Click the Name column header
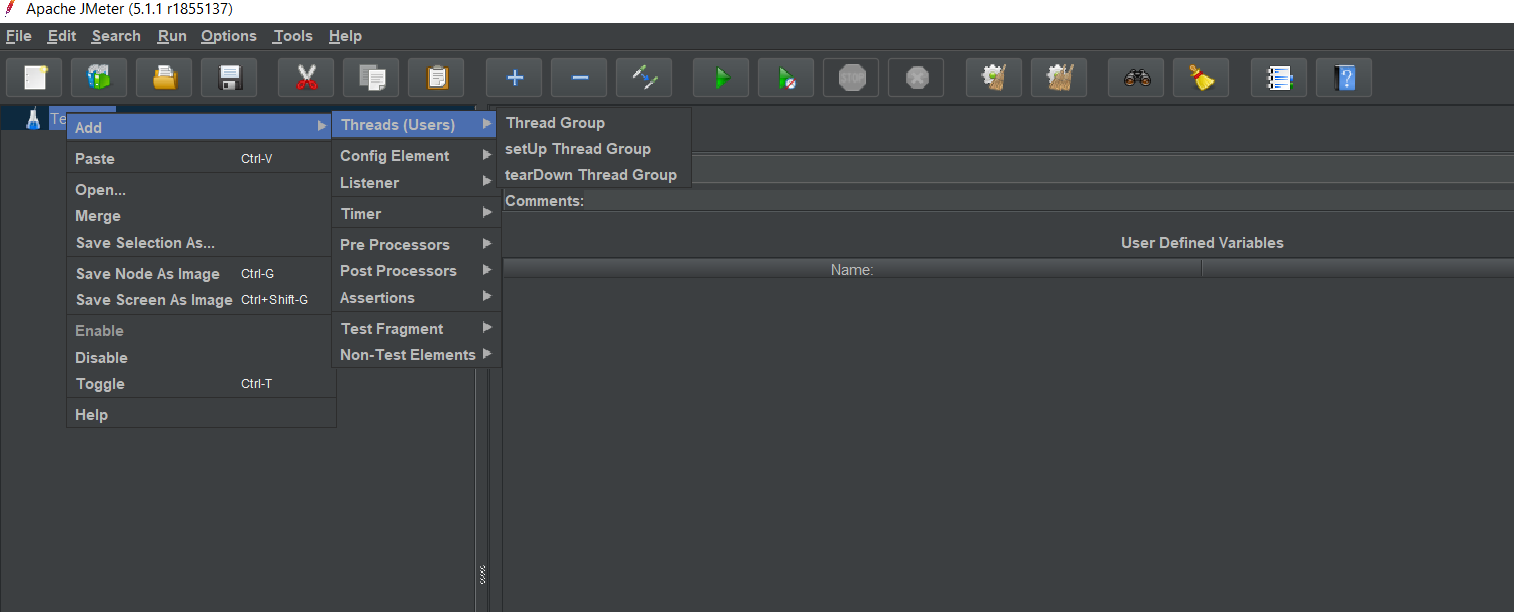The height and width of the screenshot is (612, 1514). click(x=851, y=270)
